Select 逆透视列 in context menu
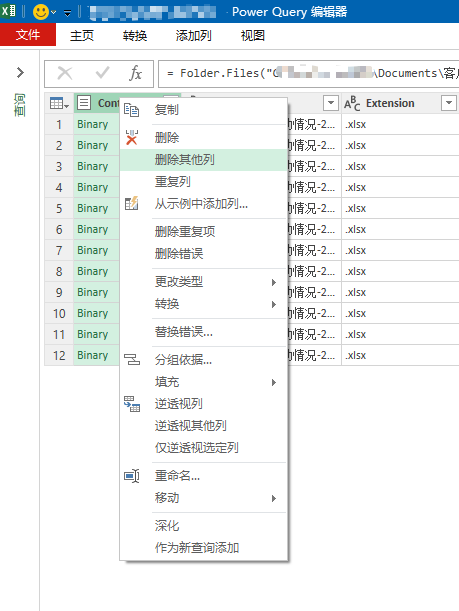459x611 pixels. [204, 404]
